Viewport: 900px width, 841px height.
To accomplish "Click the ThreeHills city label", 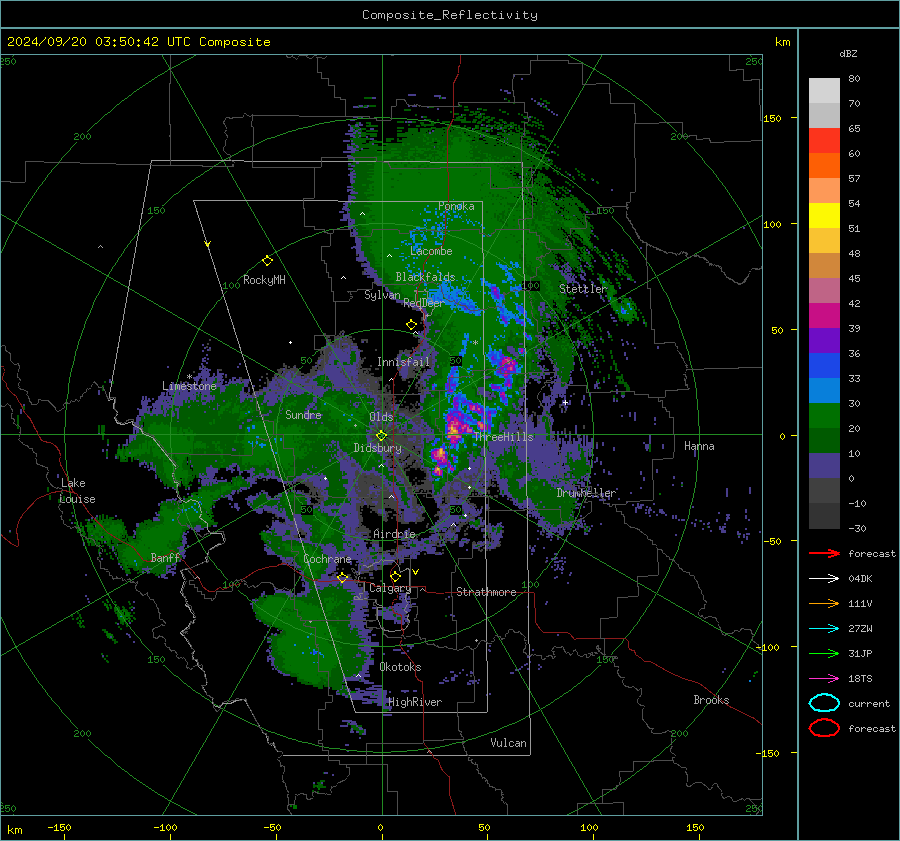I will pyautogui.click(x=503, y=437).
